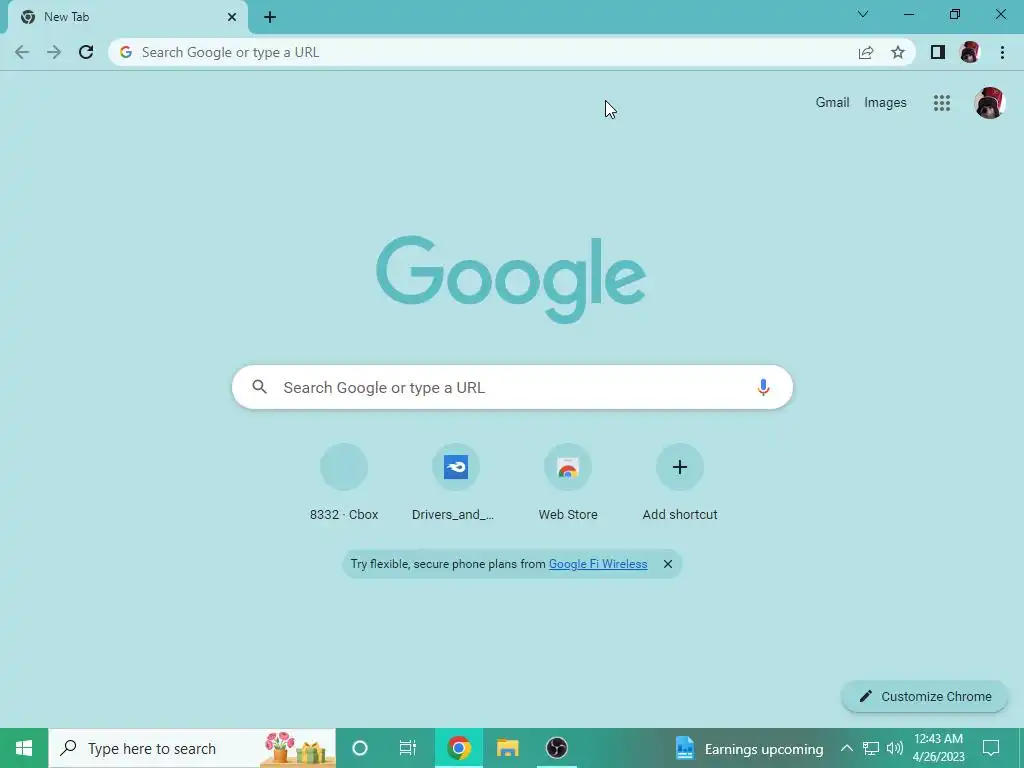Open Gmail link
This screenshot has width=1024, height=768.
tap(832, 103)
